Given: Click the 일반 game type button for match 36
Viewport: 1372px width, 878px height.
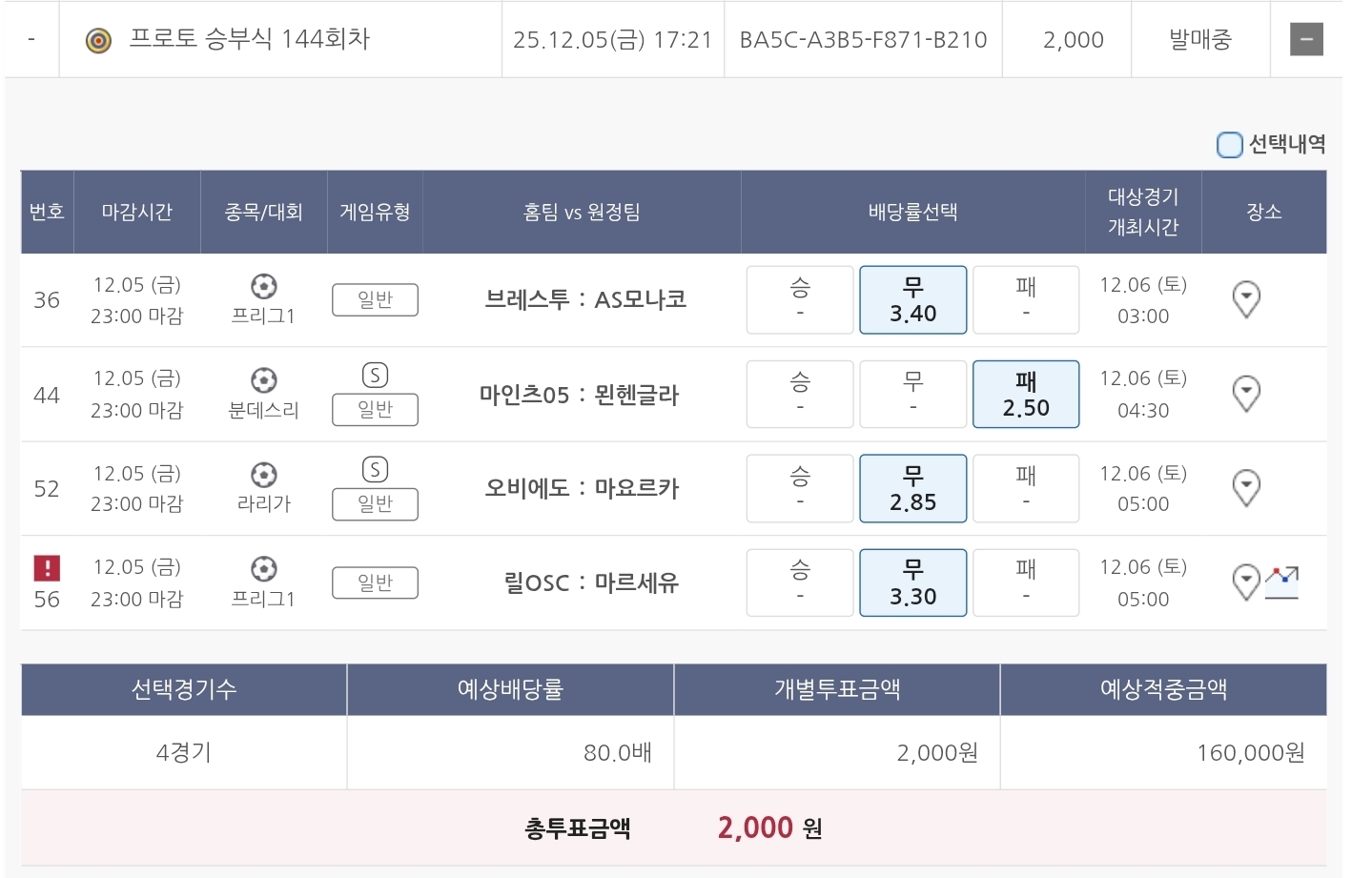Looking at the screenshot, I should 375,299.
